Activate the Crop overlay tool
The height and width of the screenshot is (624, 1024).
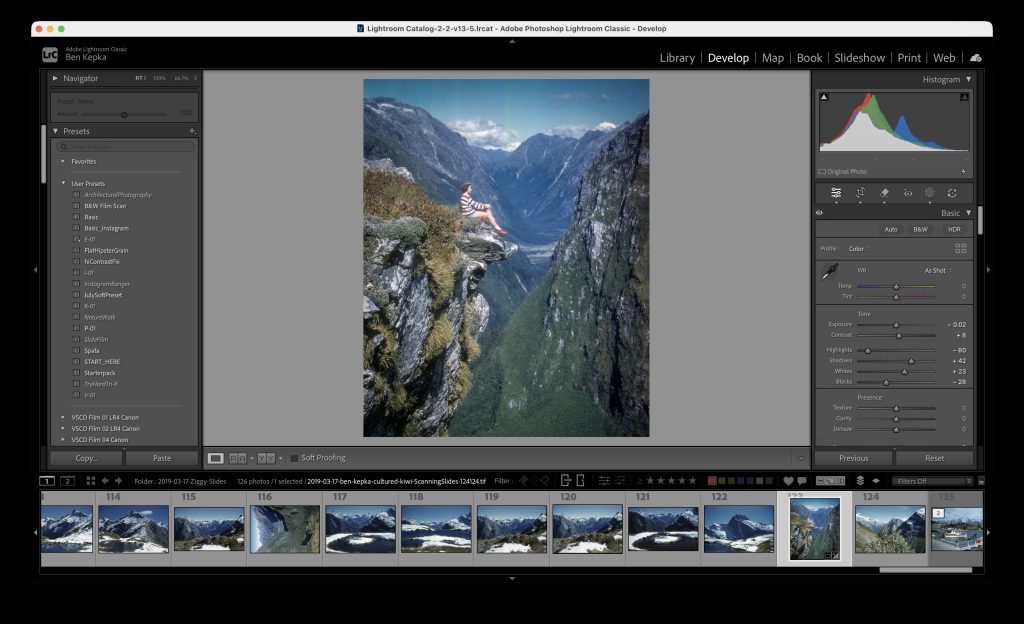point(860,193)
